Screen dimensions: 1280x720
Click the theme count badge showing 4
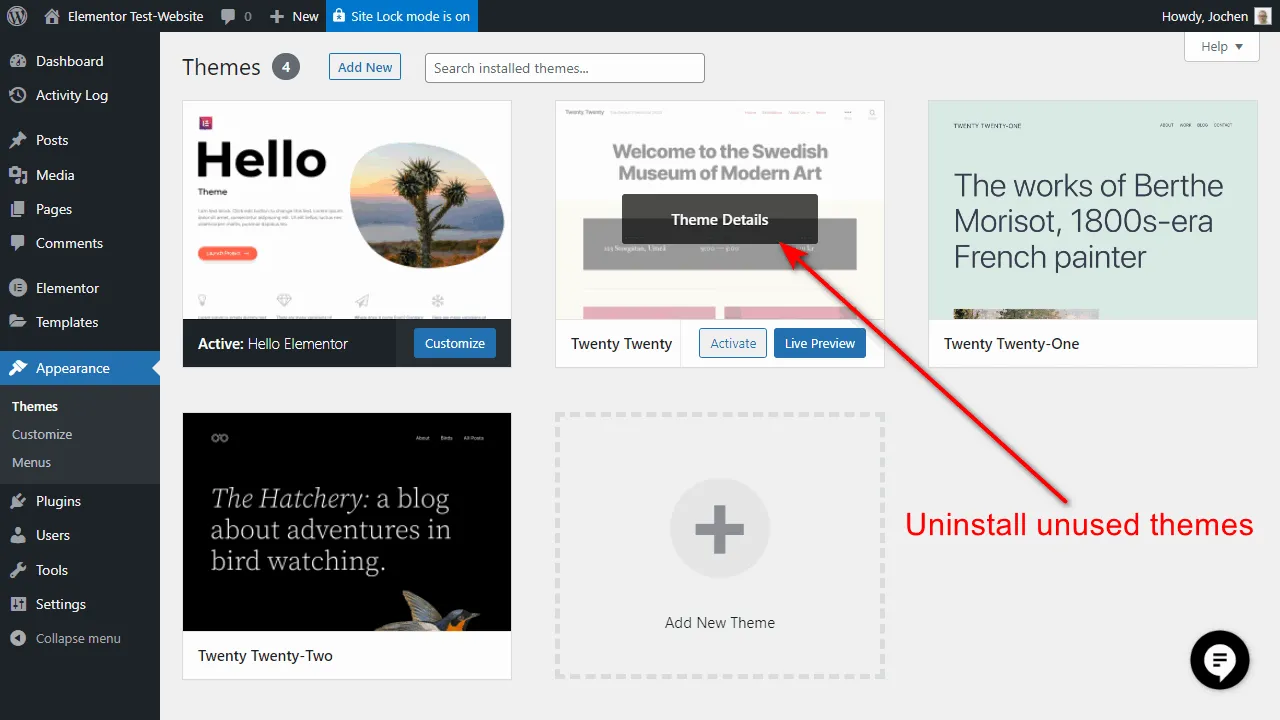click(x=285, y=67)
